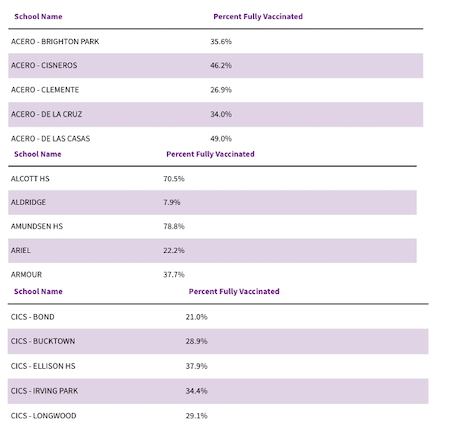Viewport: 450px width, 423px height.
Task: Click ACERO - CLEMENTE school name
Action: [x=45, y=90]
